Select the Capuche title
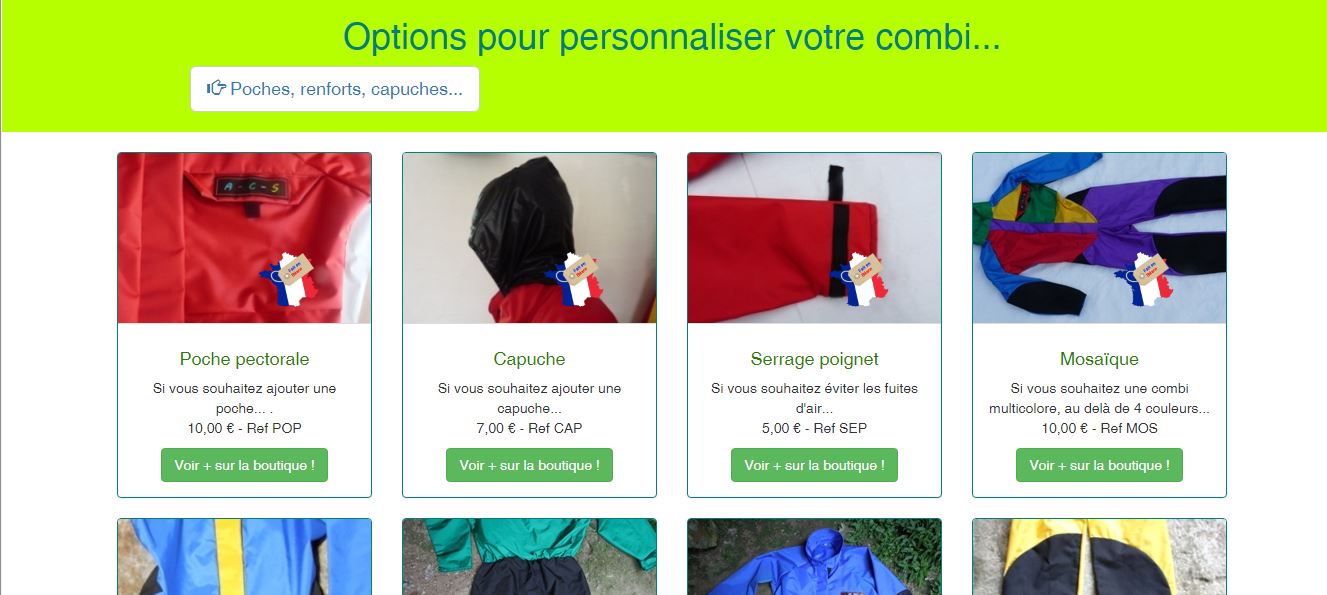Viewport: 1327px width, 595px height. [529, 359]
